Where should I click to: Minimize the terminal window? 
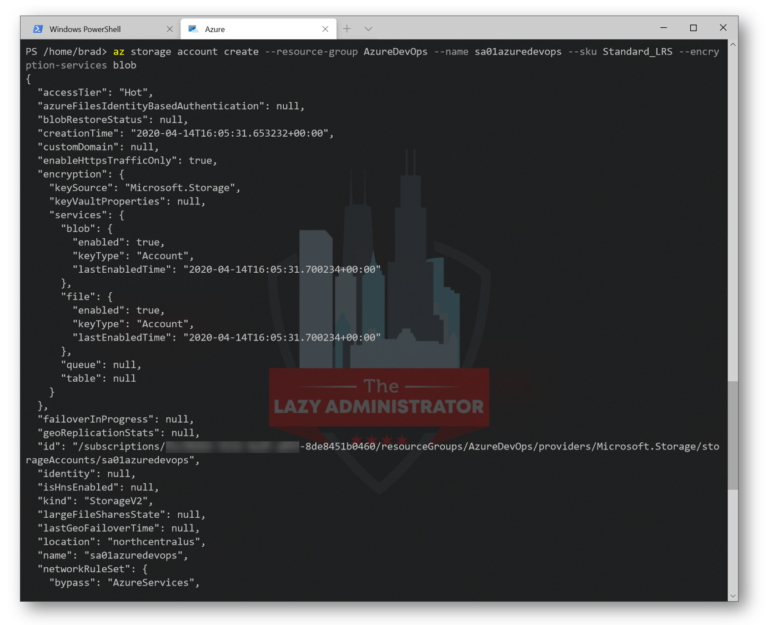click(663, 28)
